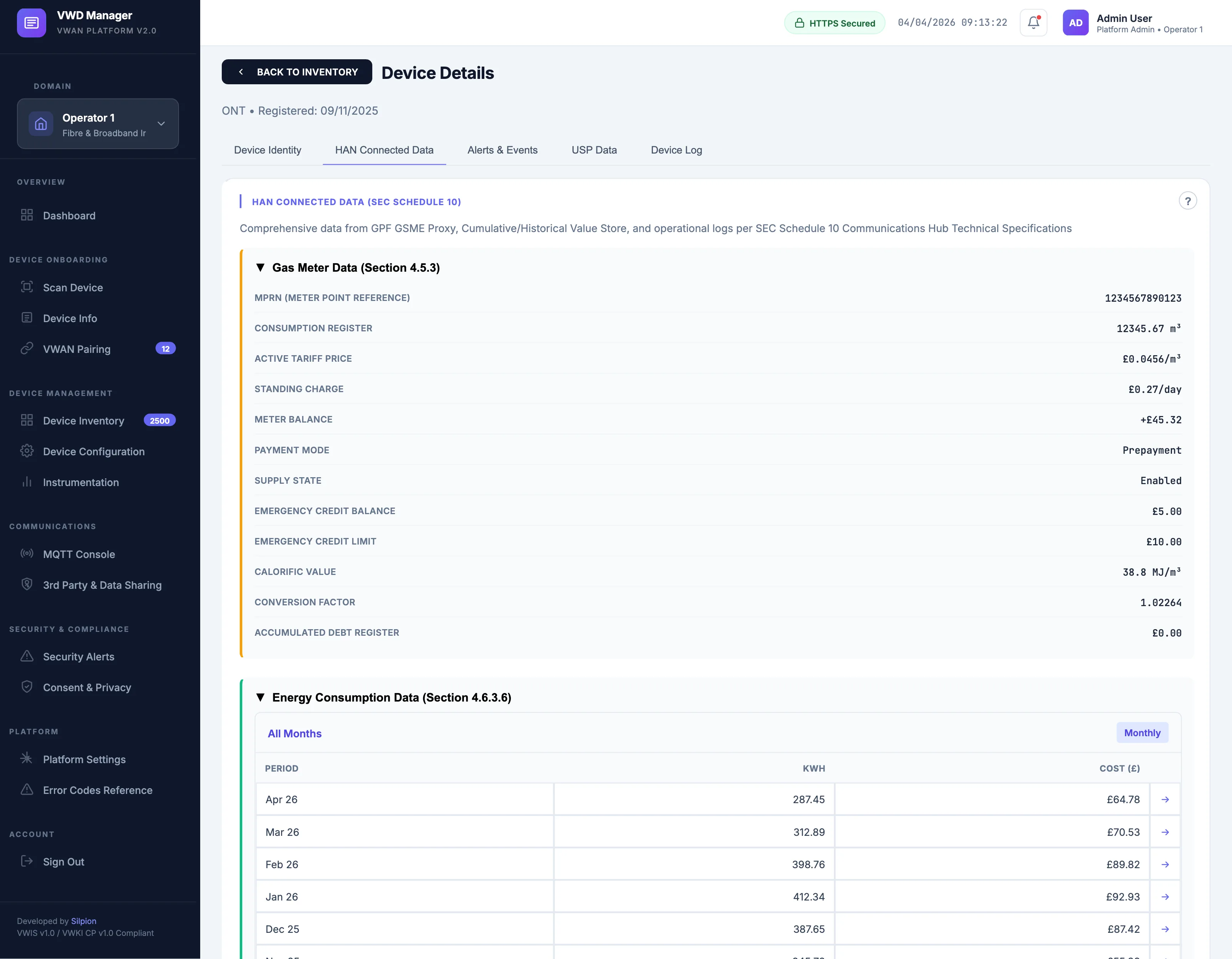Image resolution: width=1232 pixels, height=959 pixels.
Task: Click Back to Inventory button
Action: 297,72
